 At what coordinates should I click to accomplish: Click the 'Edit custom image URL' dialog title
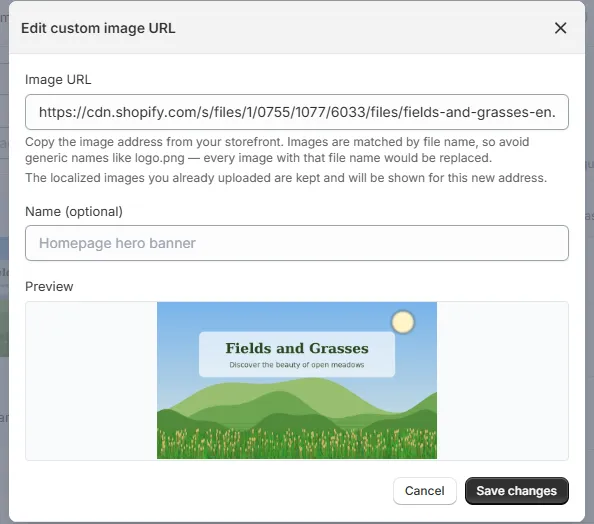tap(98, 28)
